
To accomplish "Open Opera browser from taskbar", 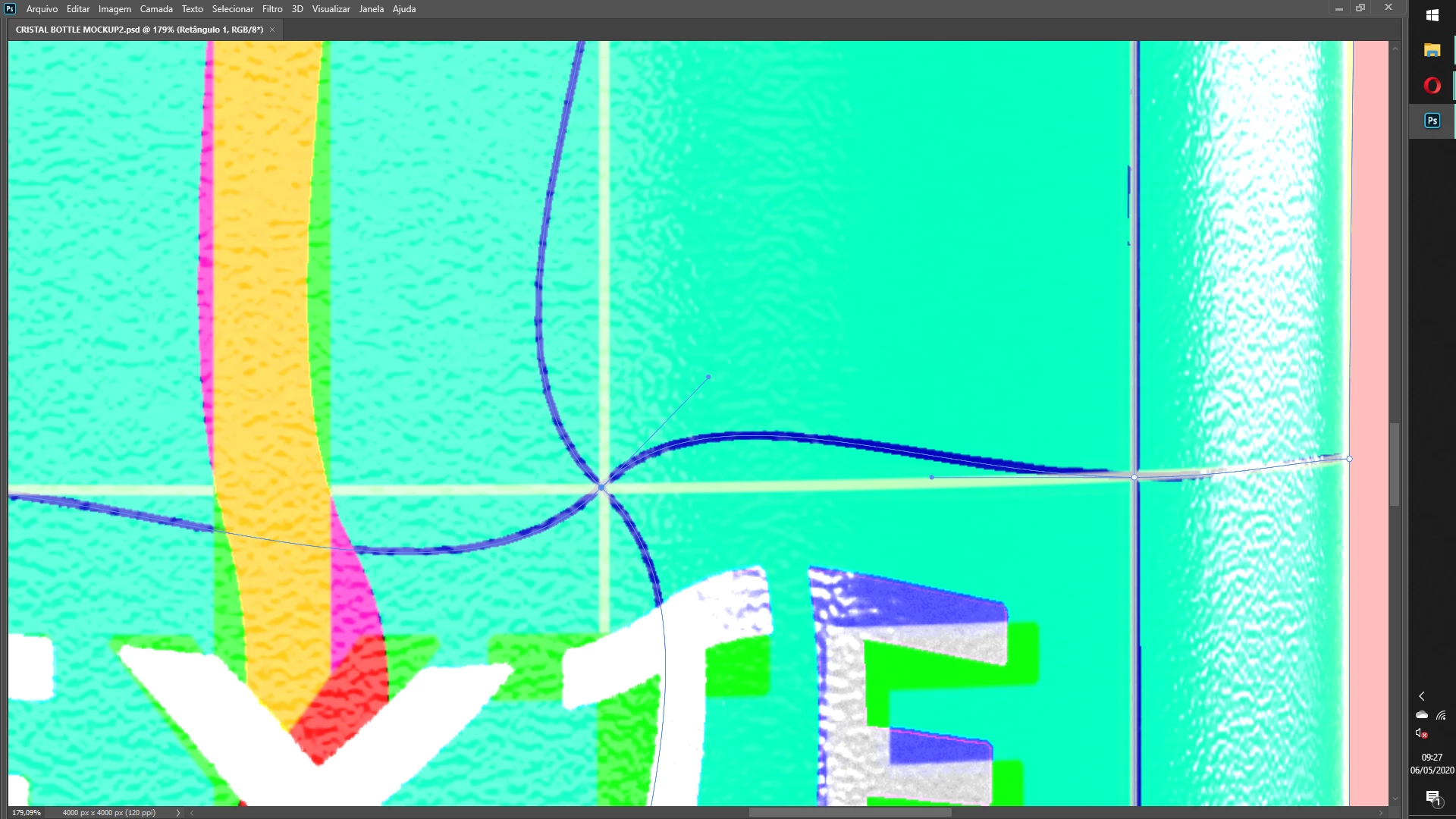I will pyautogui.click(x=1432, y=86).
